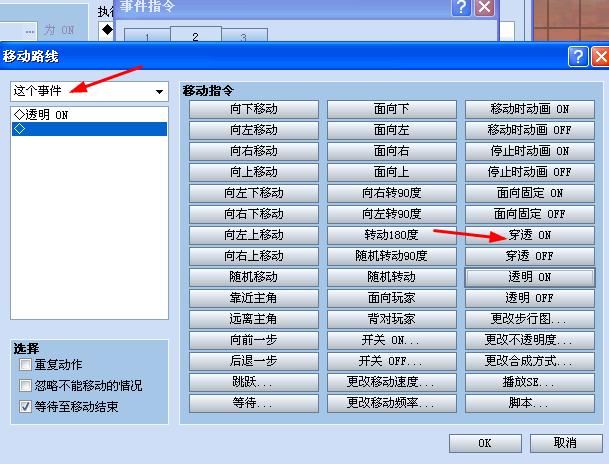609x464 pixels.
Task: Uncheck 等待至移动结束 checkbox
Action: tap(26, 407)
